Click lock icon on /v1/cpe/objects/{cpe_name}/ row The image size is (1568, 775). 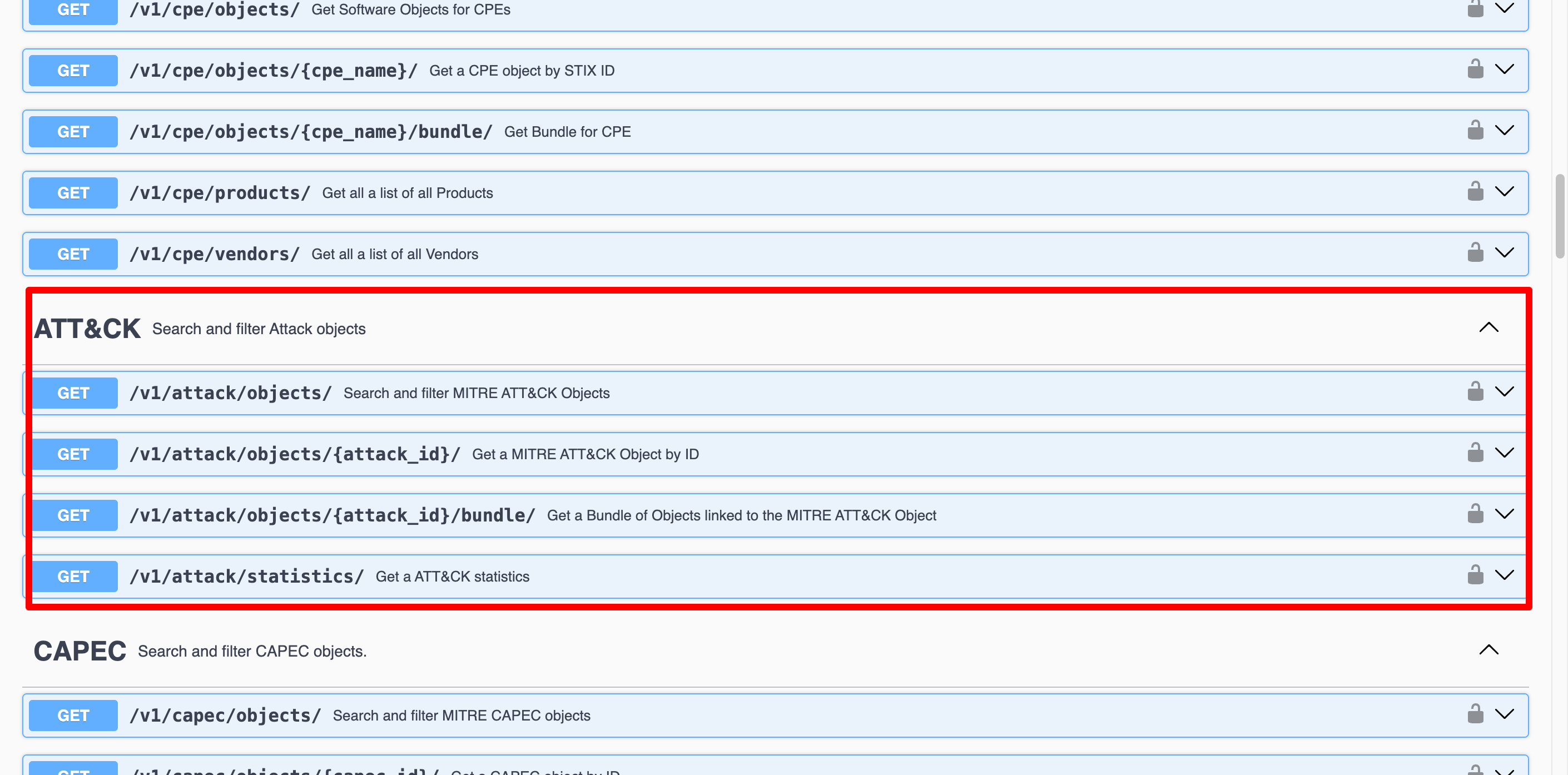(1475, 69)
